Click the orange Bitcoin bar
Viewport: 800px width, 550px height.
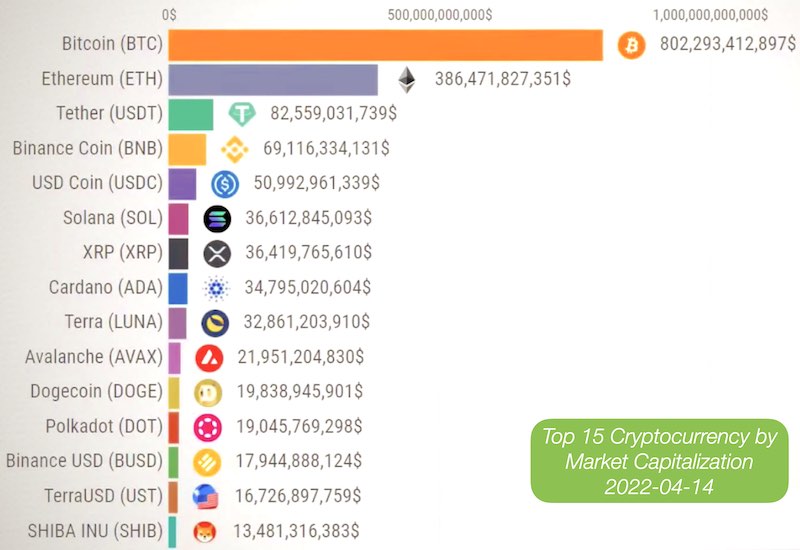pyautogui.click(x=386, y=45)
